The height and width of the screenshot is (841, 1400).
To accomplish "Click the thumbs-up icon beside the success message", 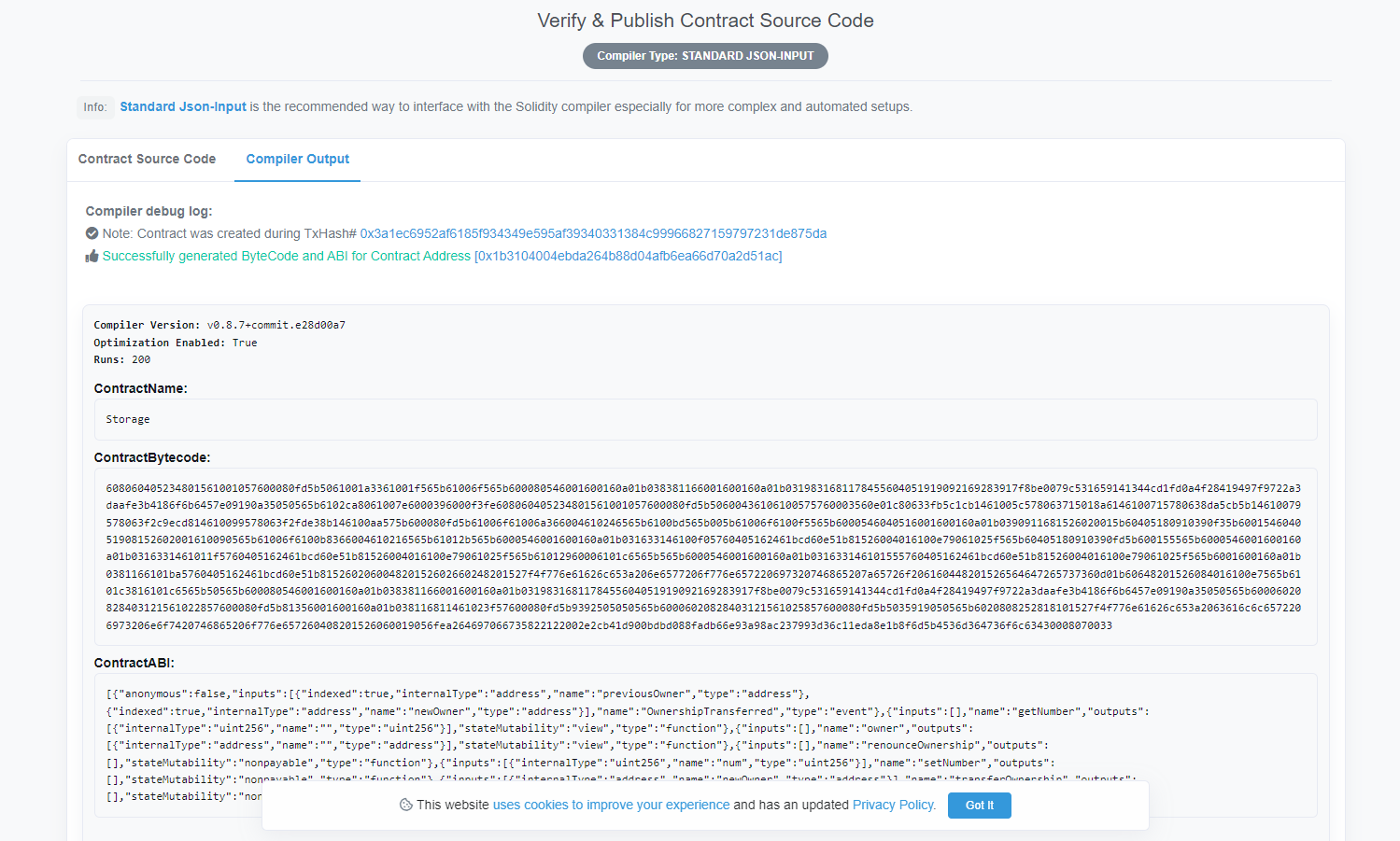I will pos(92,256).
